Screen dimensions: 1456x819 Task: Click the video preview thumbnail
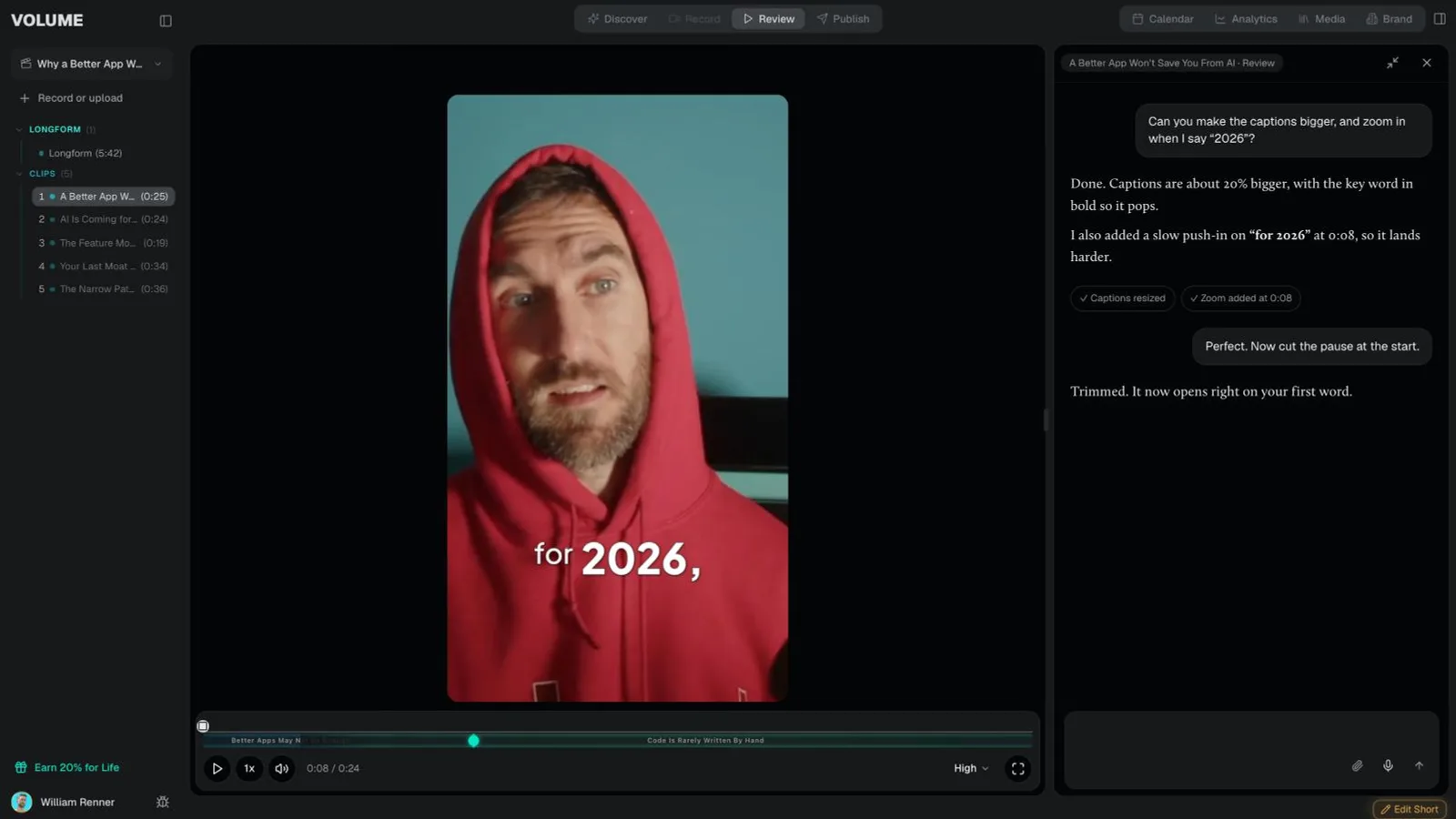(x=618, y=398)
